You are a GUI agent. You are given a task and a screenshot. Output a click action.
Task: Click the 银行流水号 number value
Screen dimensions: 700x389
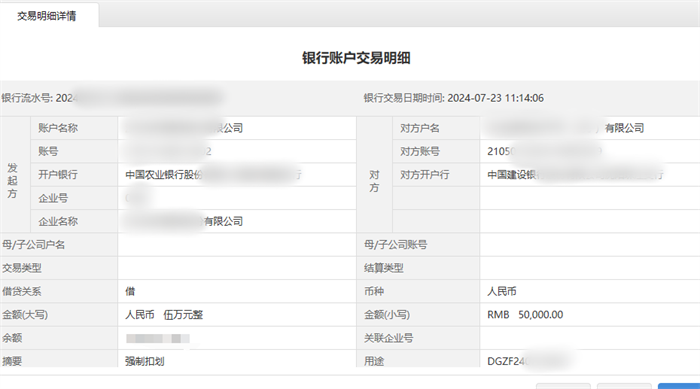(139, 98)
